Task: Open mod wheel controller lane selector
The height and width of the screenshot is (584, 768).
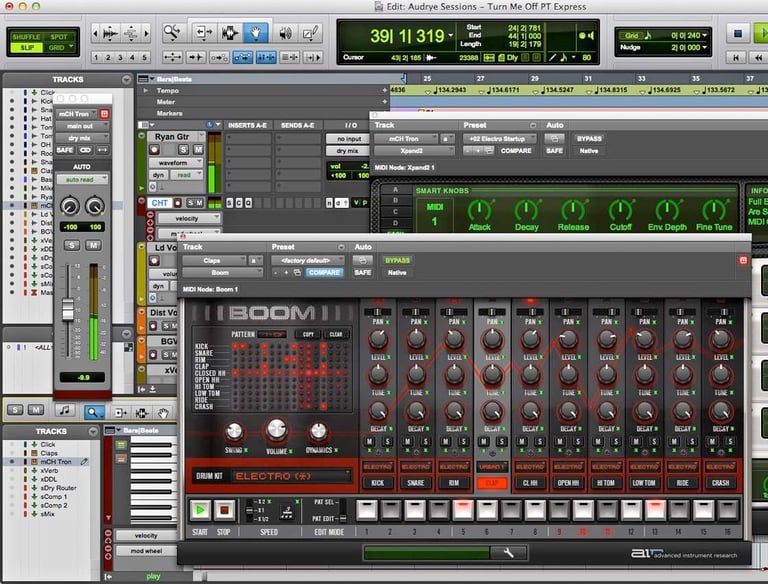Action: [146, 551]
